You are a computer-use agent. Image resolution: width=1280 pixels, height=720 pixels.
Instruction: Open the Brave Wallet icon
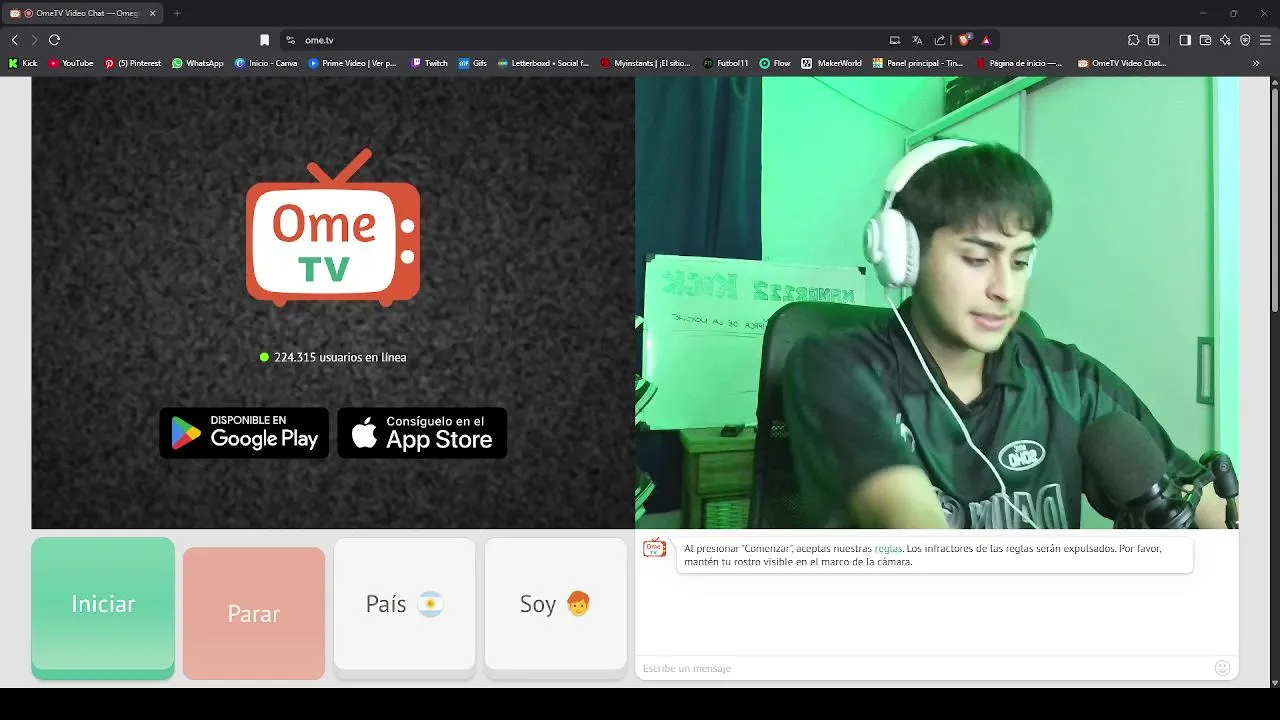[x=1205, y=40]
